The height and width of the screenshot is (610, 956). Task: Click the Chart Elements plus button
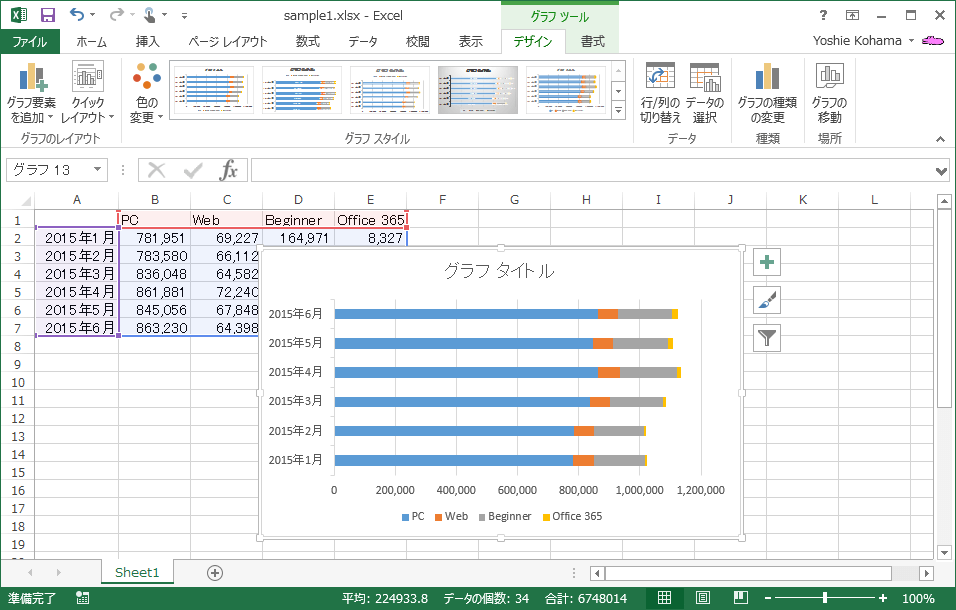coord(766,262)
